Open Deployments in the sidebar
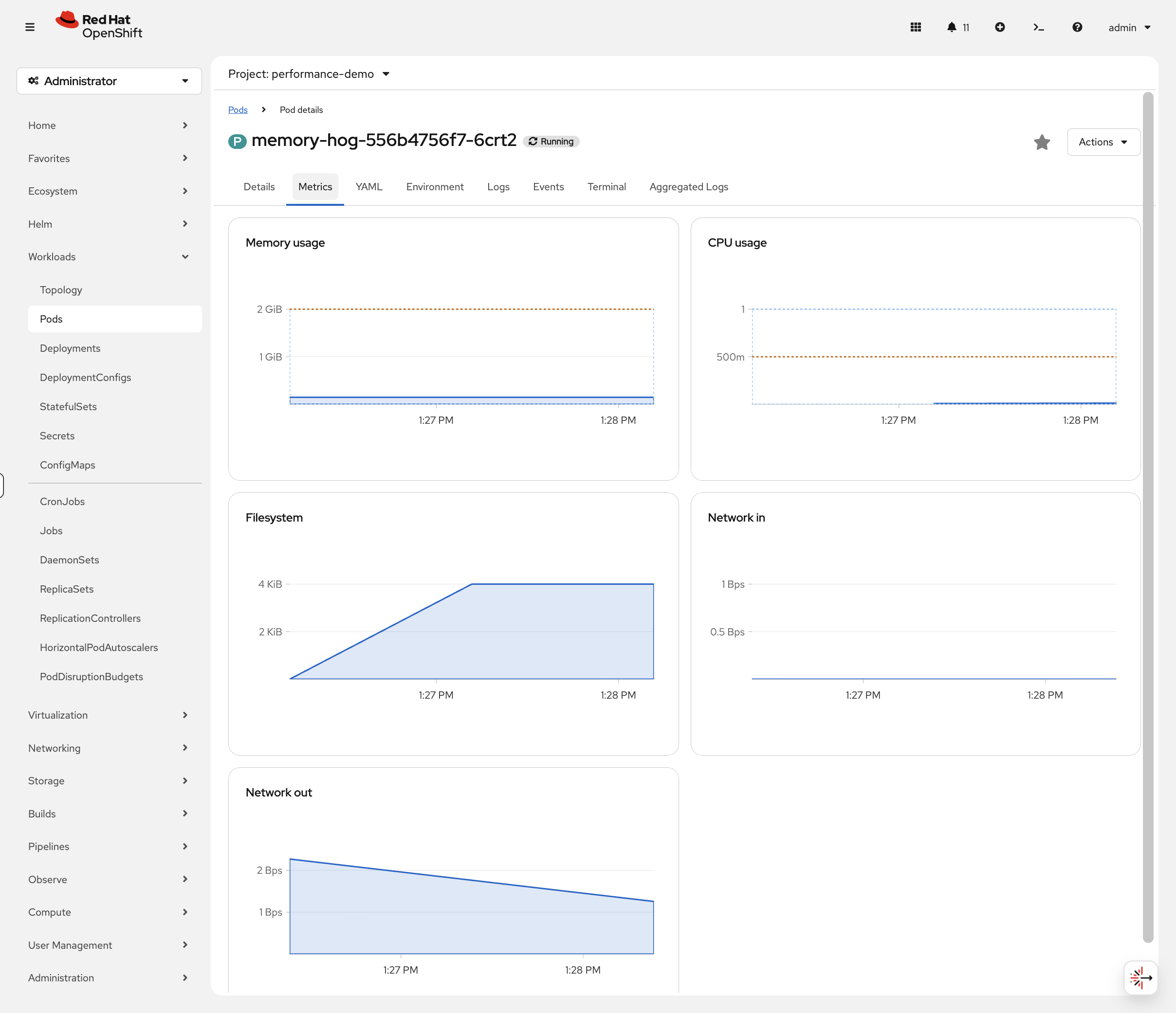The height and width of the screenshot is (1013, 1176). pos(70,348)
